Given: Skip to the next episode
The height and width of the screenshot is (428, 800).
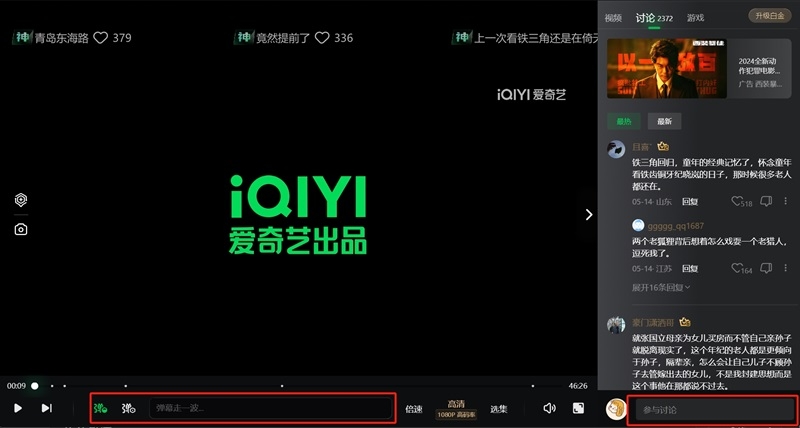Looking at the screenshot, I should (x=46, y=408).
